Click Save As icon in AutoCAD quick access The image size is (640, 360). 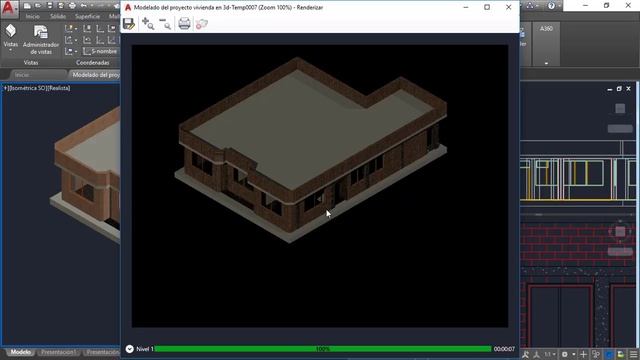coord(61,6)
